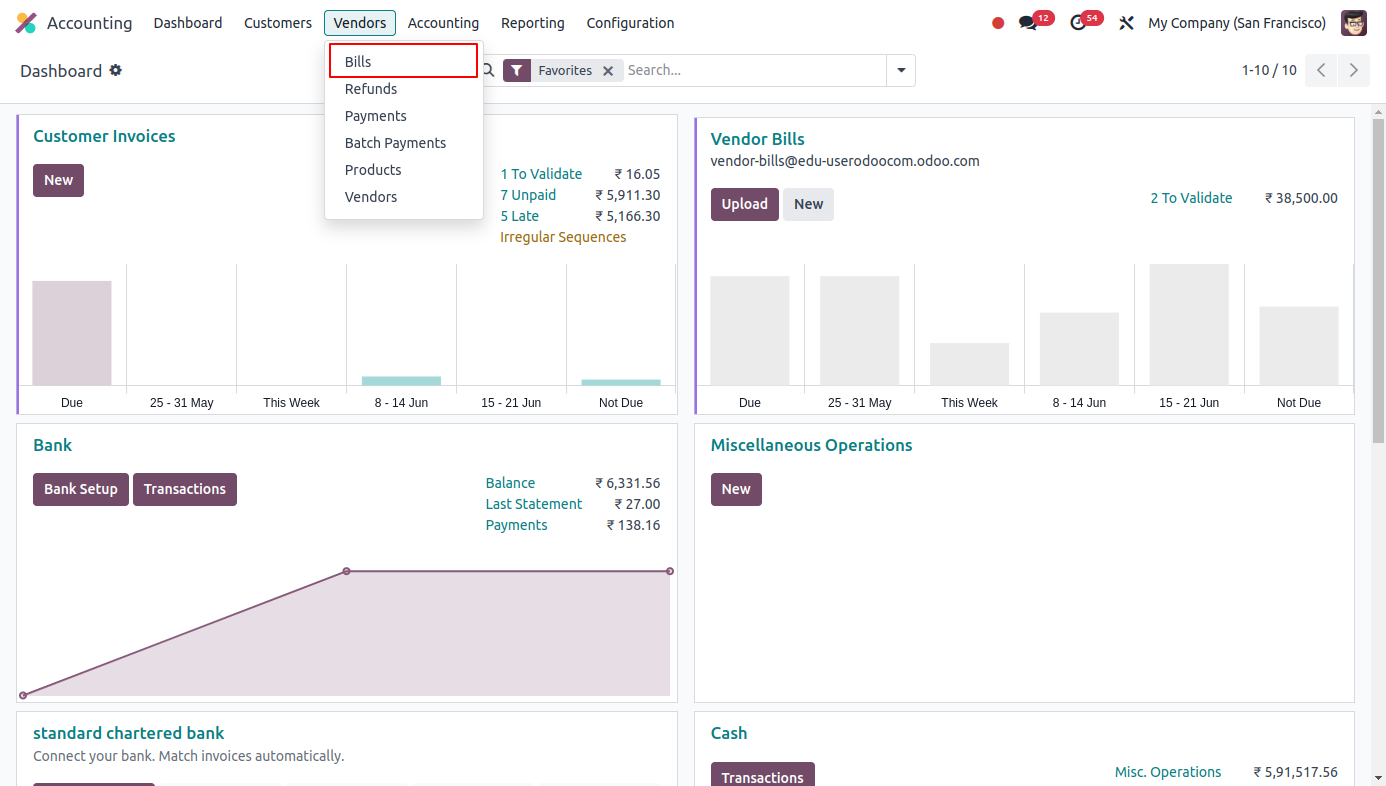The height and width of the screenshot is (786, 1386).
Task: Click the Favorites filter funnel icon
Action: coord(517,70)
